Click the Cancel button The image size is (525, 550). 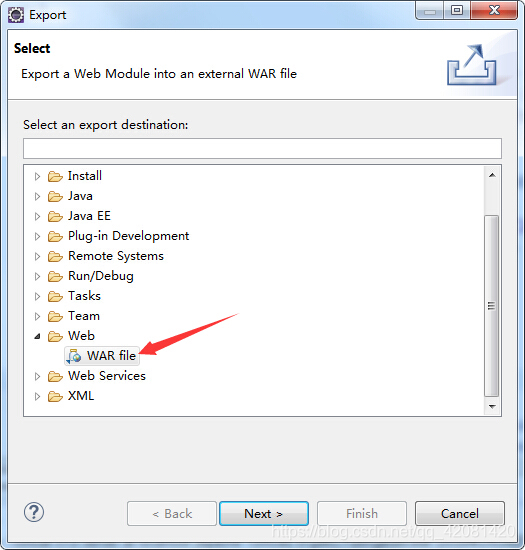(460, 514)
